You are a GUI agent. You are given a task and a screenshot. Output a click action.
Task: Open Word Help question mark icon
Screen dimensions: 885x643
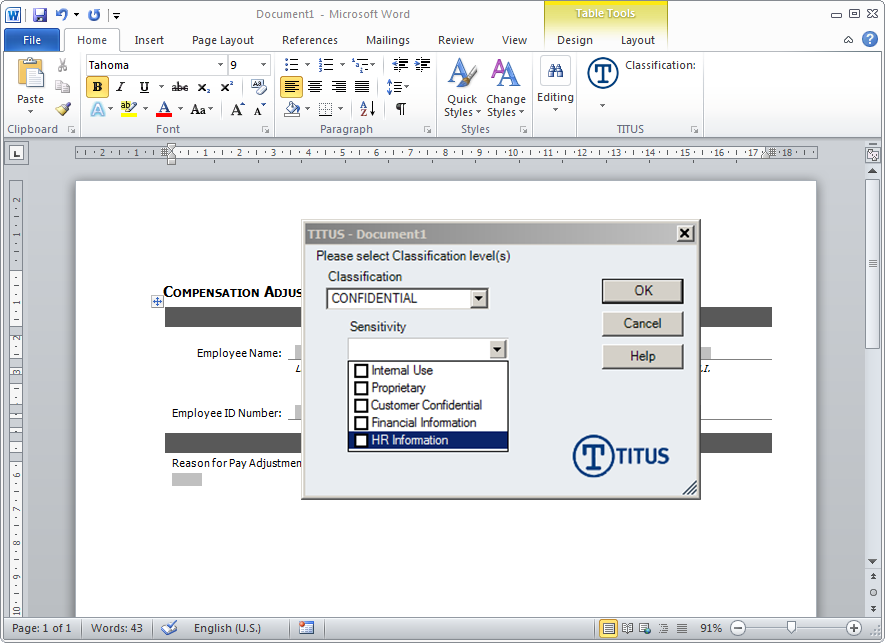pyautogui.click(x=870, y=40)
